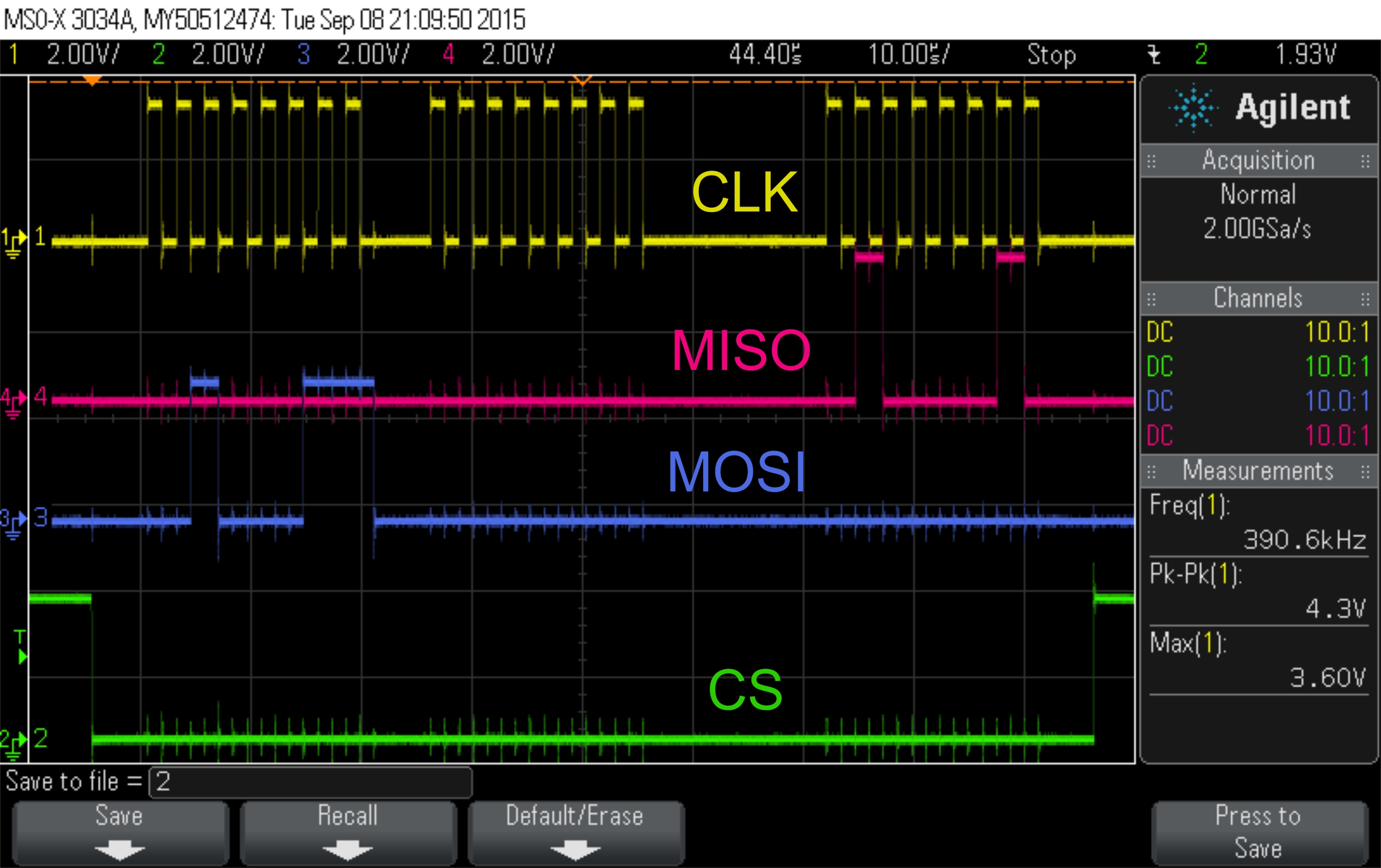Click the solid orange trigger time marker
The width and height of the screenshot is (1381, 868).
(92, 80)
